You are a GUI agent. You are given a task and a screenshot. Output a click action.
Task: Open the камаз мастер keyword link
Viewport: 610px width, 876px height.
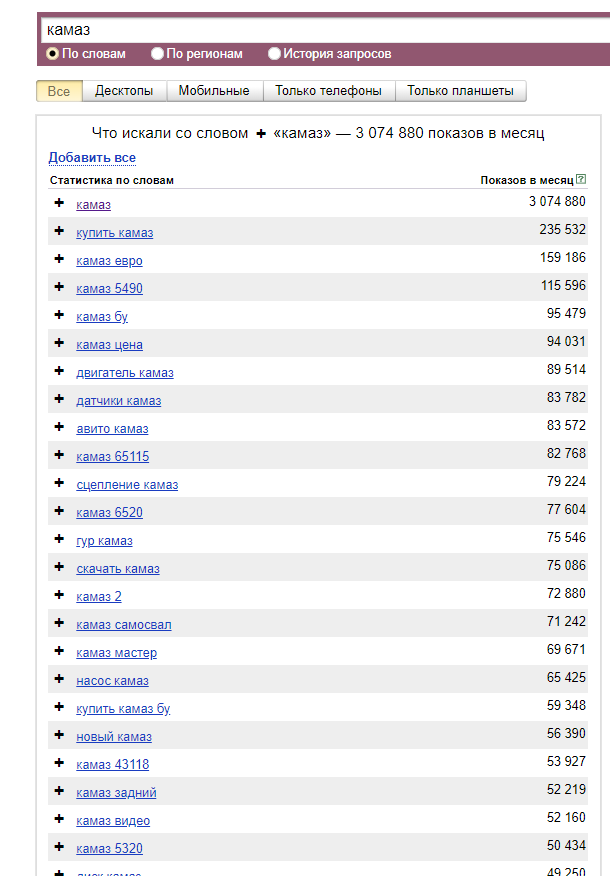[x=116, y=653]
